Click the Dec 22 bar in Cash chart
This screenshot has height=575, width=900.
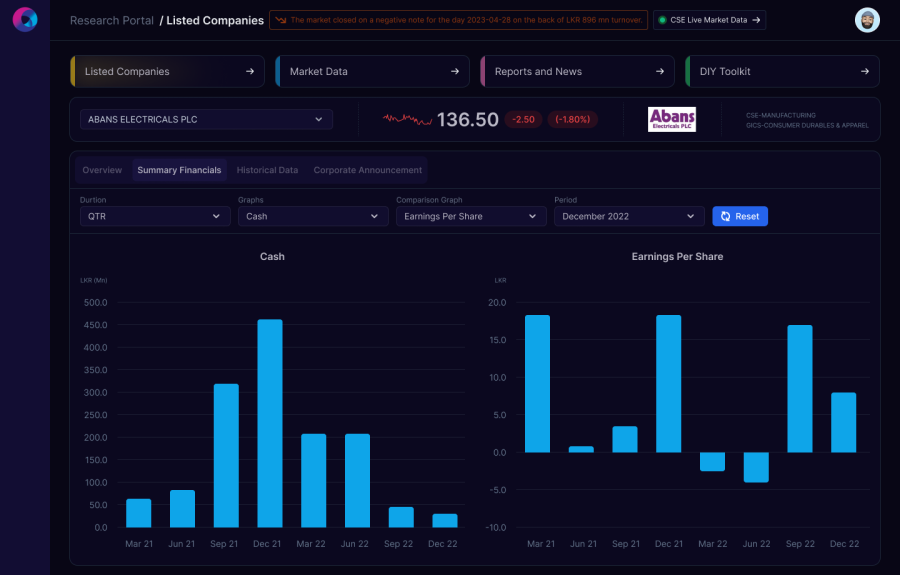445,520
